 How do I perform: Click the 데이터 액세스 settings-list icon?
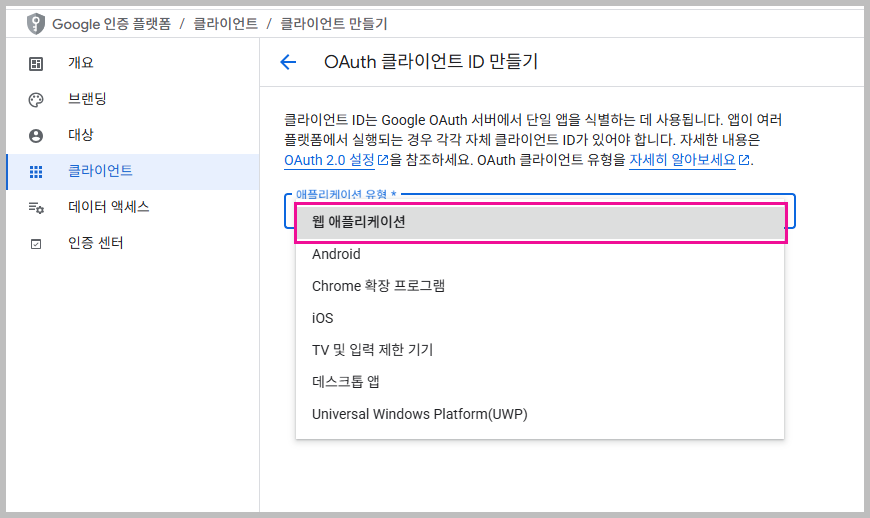[36, 208]
